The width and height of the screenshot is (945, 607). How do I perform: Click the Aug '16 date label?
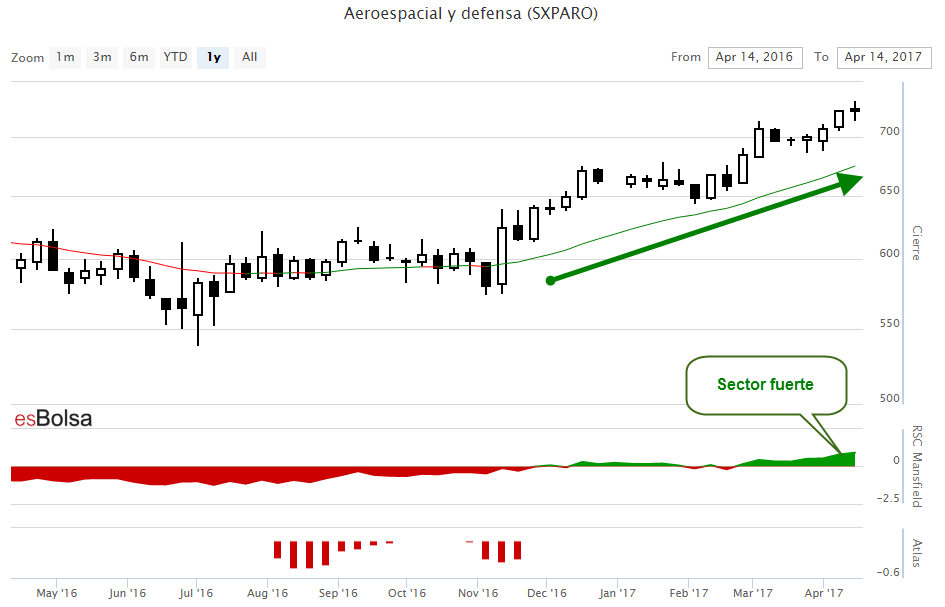click(x=268, y=593)
